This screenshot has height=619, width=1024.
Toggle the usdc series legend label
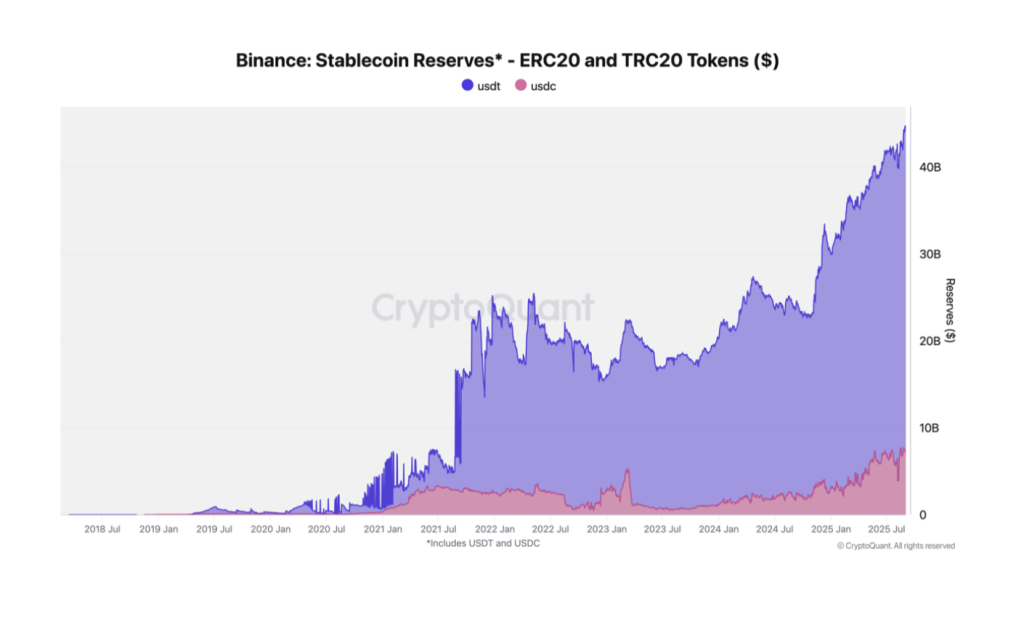[x=543, y=86]
